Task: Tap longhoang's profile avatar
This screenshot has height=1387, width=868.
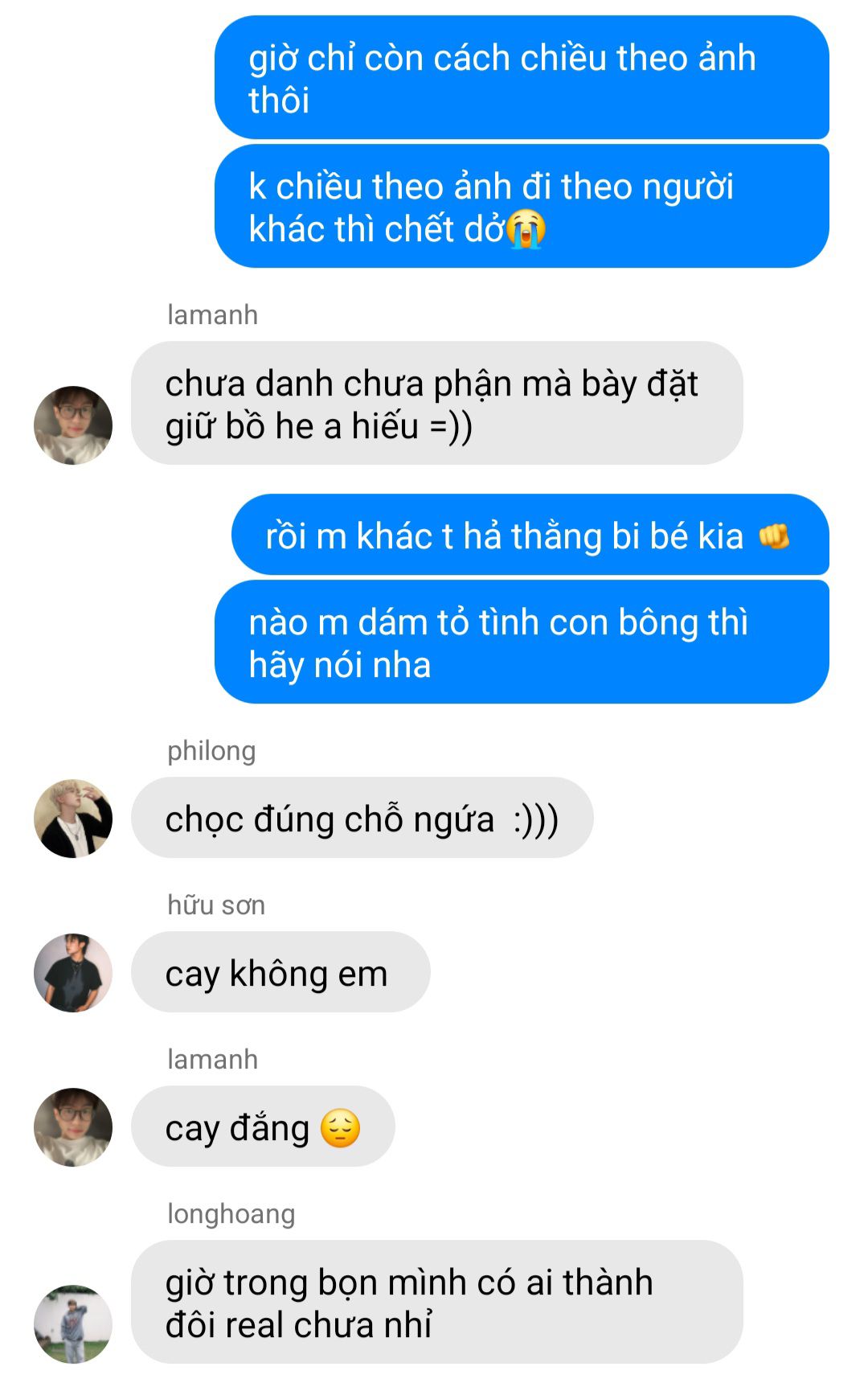Action: point(73,1324)
